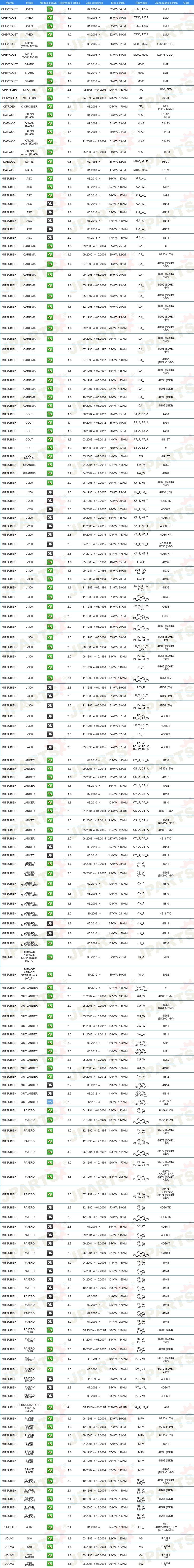Select the COLT CABRIO model cell
The height and width of the screenshot is (1568, 194).
pyautogui.click(x=29, y=457)
